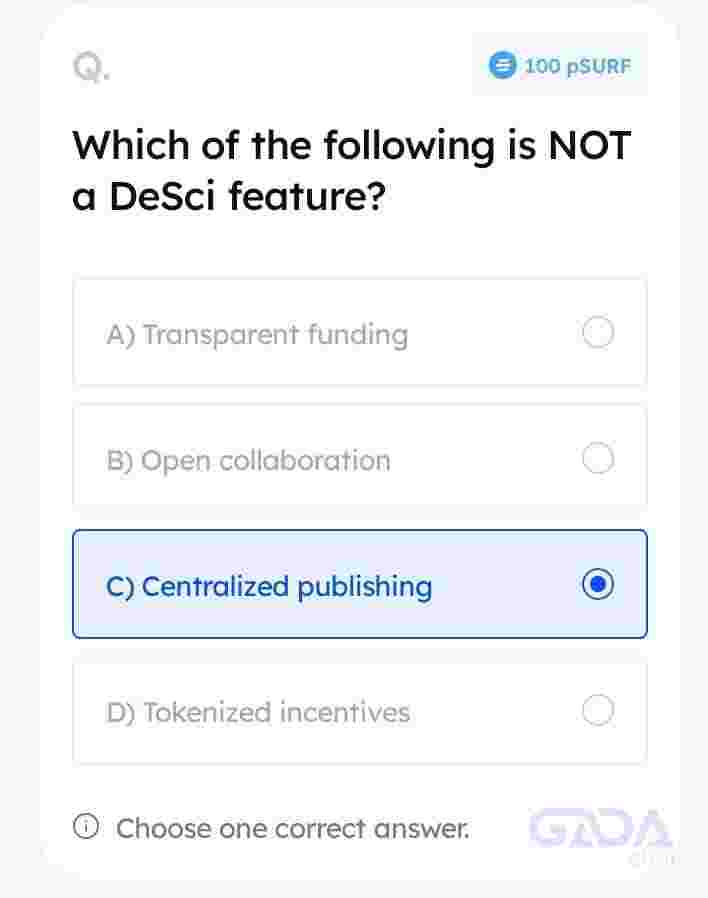Click the info icon beside Choose one correct answer
The height and width of the screenshot is (898, 708).
click(x=86, y=826)
